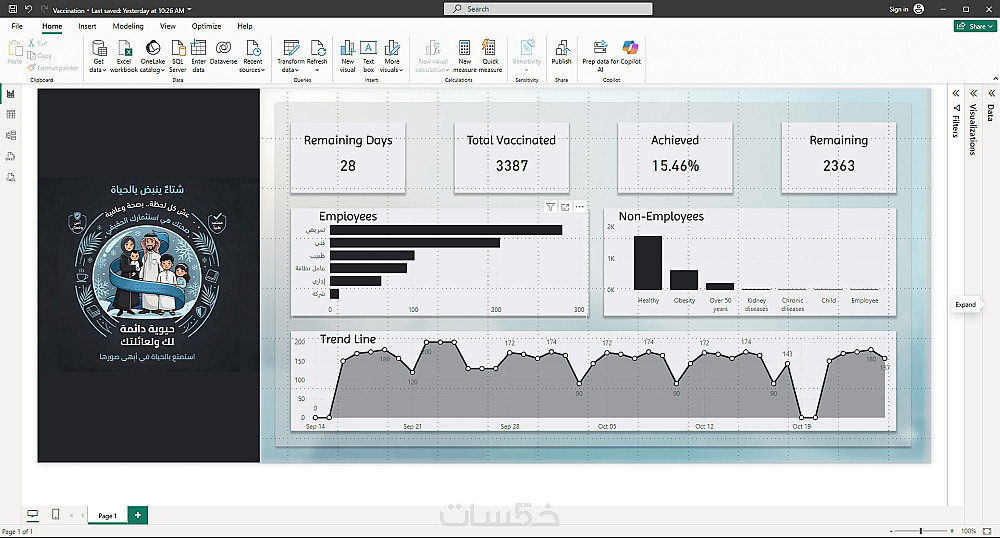Click the Enter data icon
The height and width of the screenshot is (538, 1000).
[x=198, y=48]
